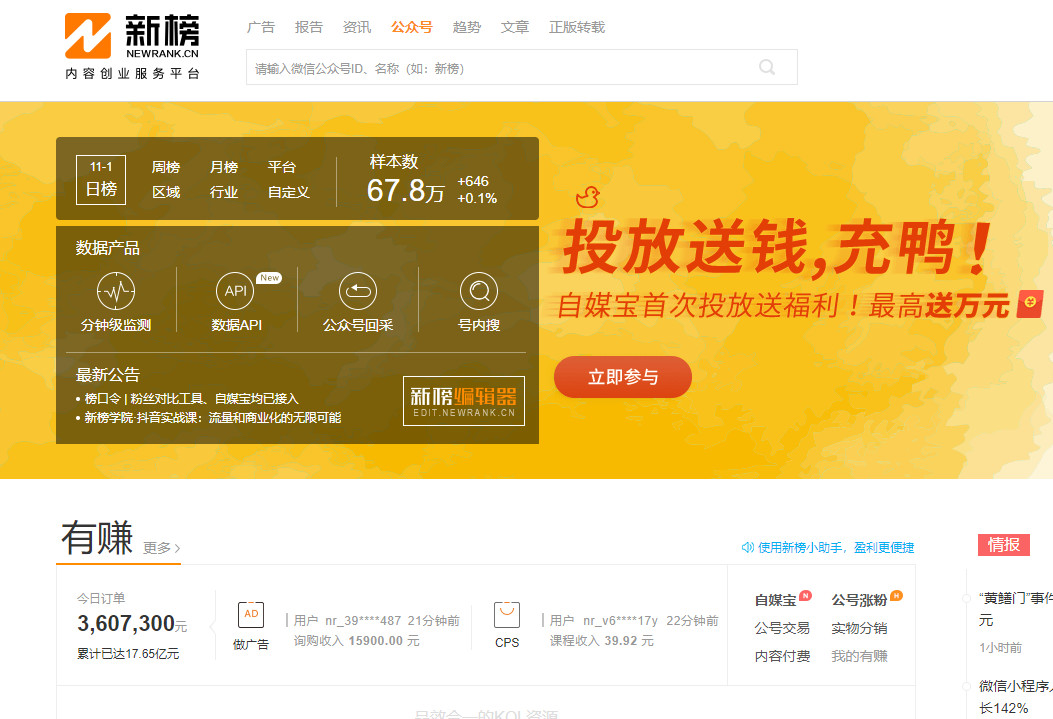Click the 新榜 Newrank logo
1053x719 pixels.
point(132,46)
